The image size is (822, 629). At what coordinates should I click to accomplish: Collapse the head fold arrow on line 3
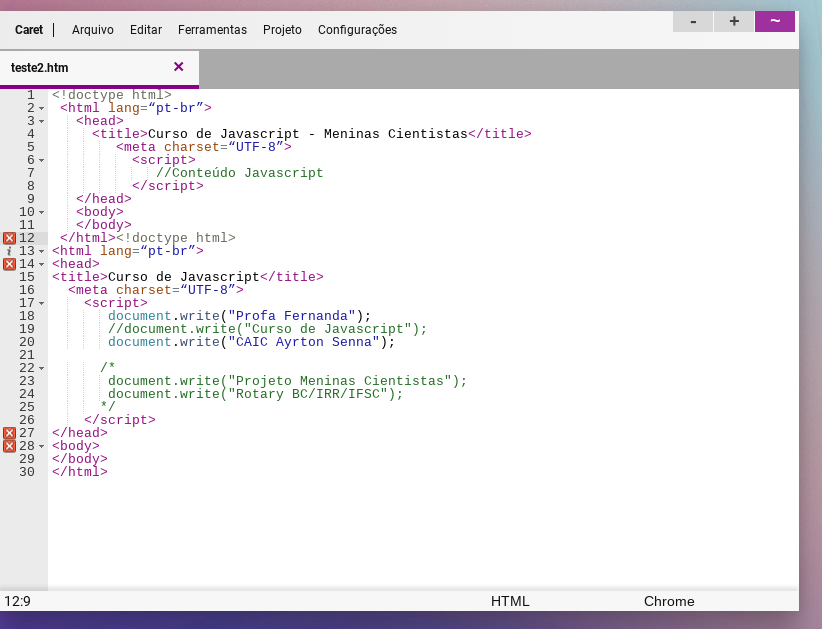(41, 121)
